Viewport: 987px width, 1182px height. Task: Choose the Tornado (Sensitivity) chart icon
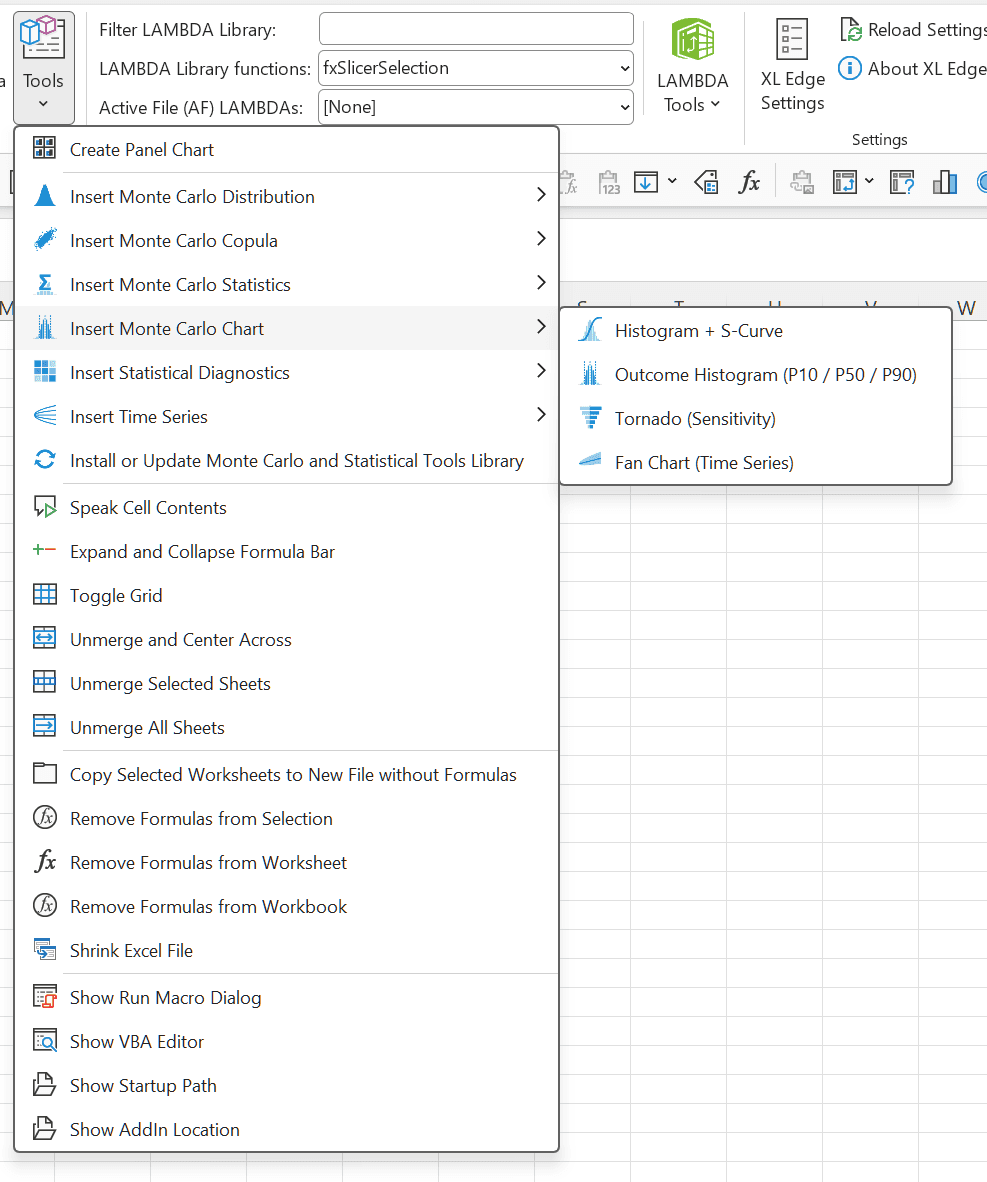[x=590, y=418]
